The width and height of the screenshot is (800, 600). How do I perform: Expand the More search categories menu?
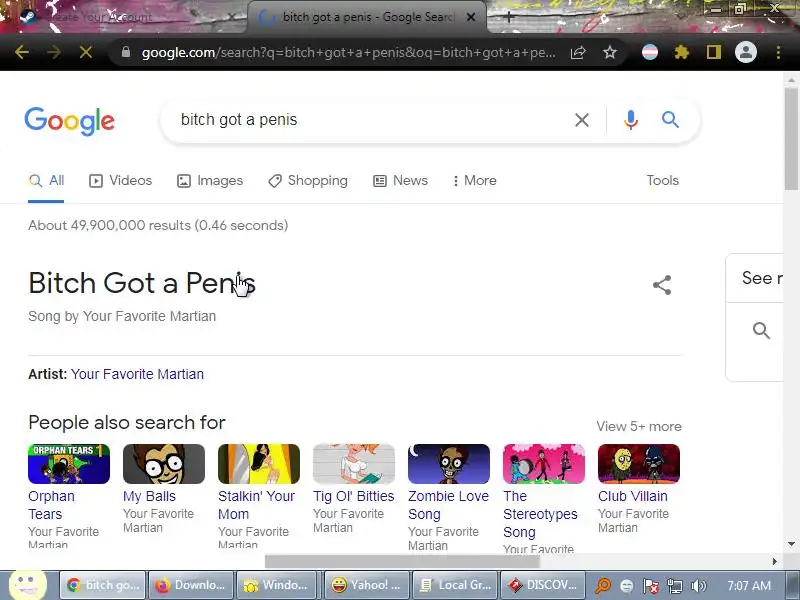pyautogui.click(x=474, y=181)
